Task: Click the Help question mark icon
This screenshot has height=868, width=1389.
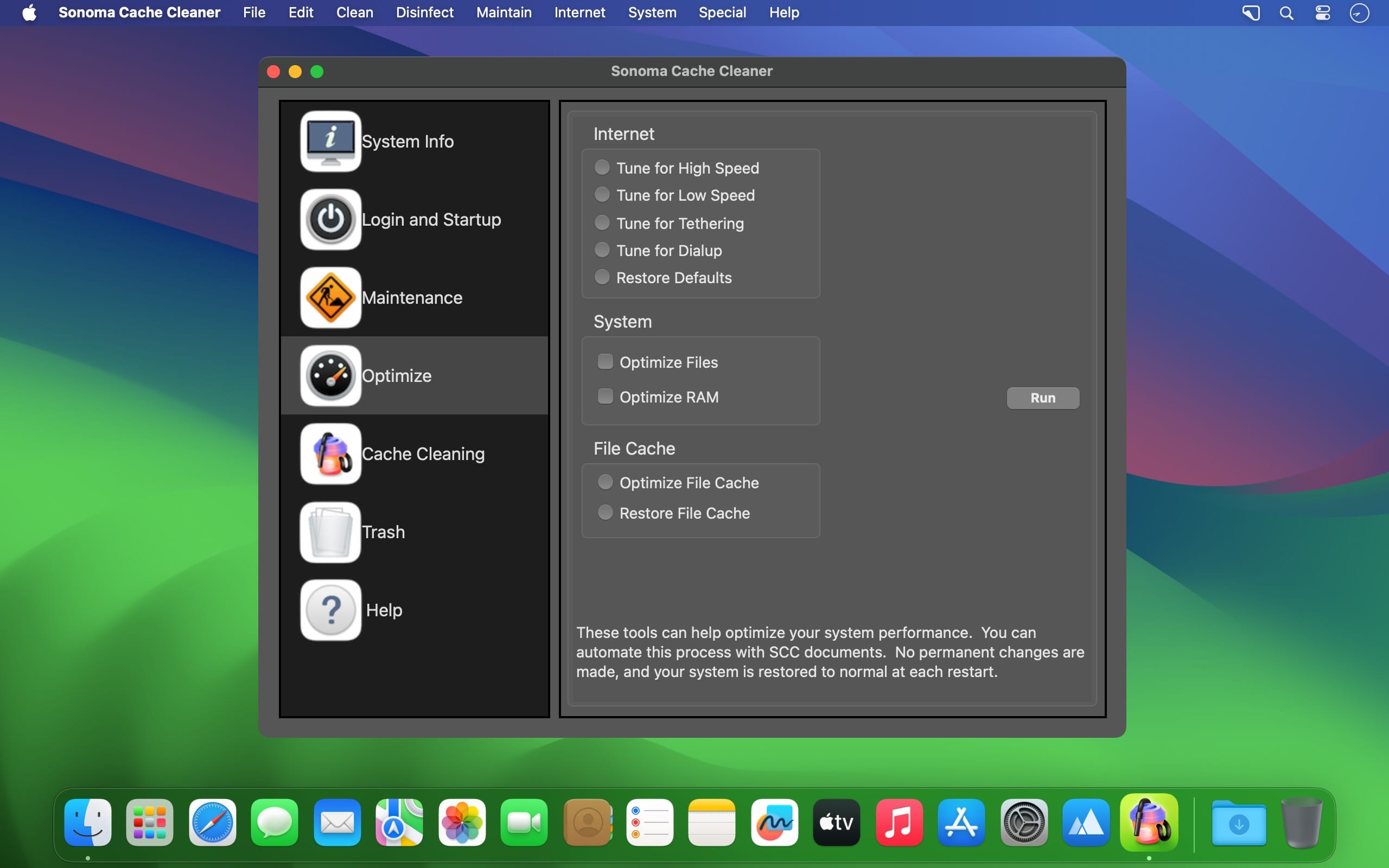Action: click(330, 610)
